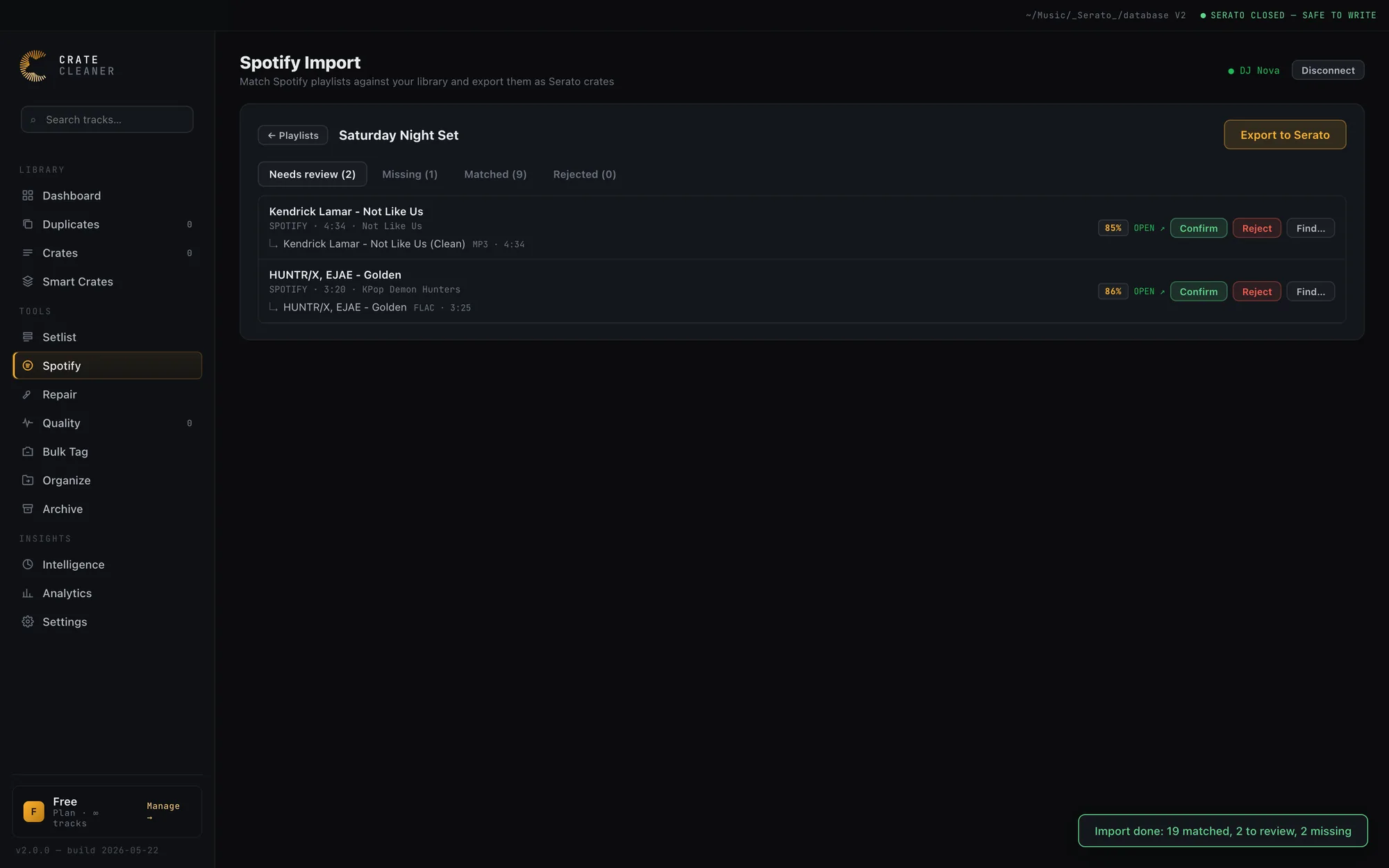Go to Duplicates section
1389x868 pixels.
click(107, 224)
